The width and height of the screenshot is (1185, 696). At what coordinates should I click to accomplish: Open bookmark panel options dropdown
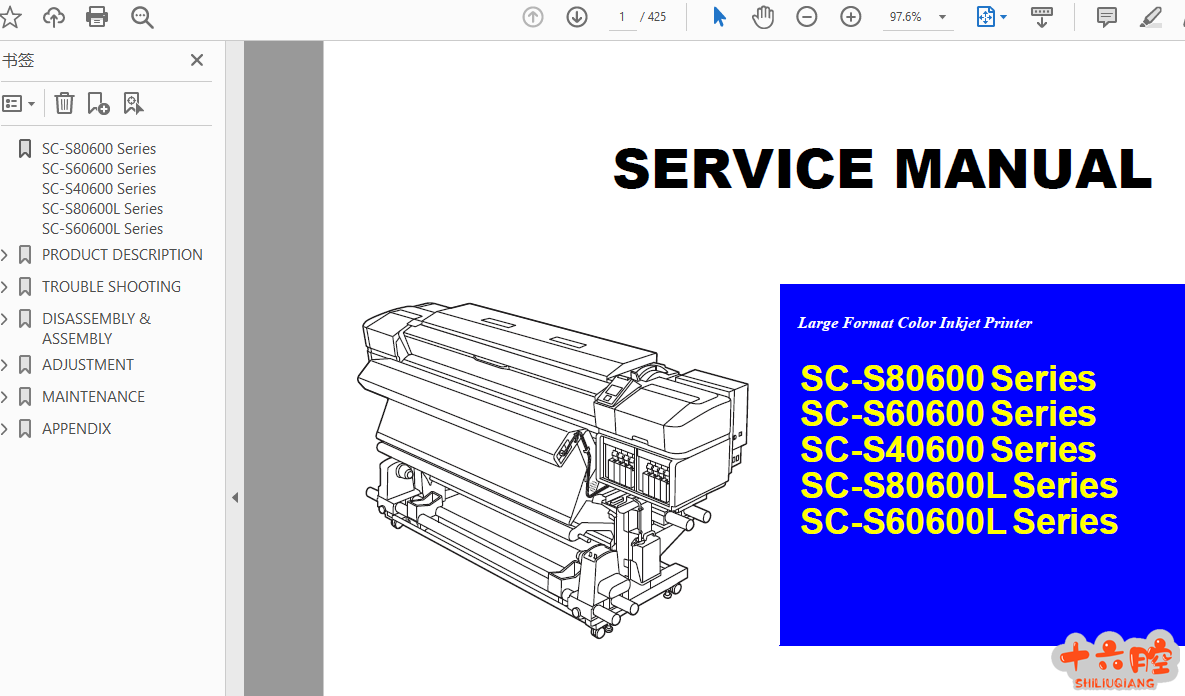point(19,103)
